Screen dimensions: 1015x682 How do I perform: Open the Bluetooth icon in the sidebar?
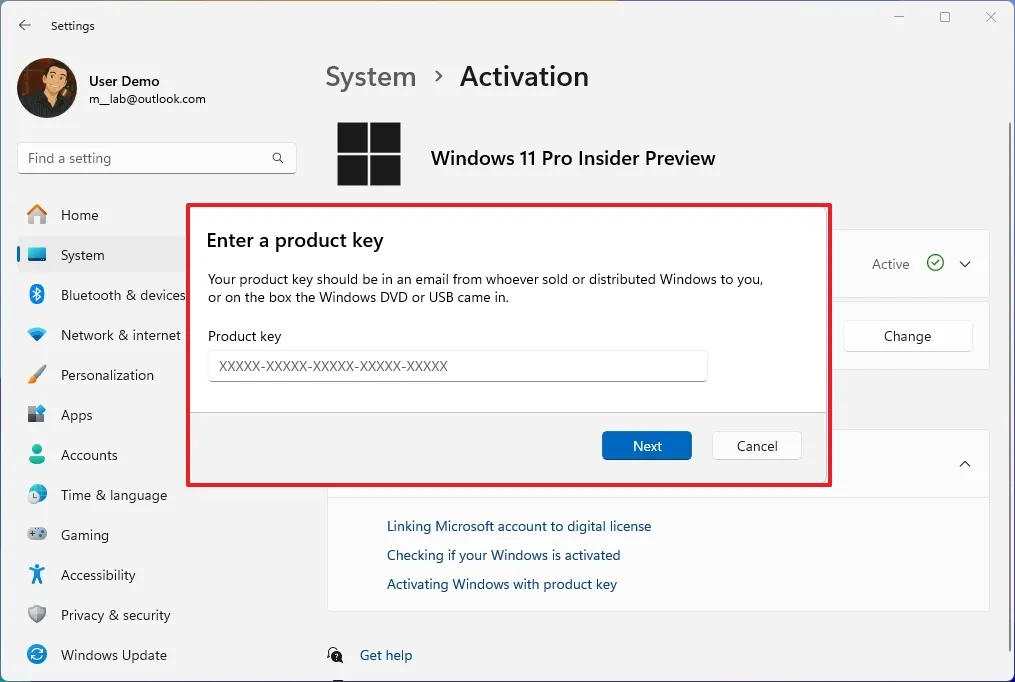[37, 295]
